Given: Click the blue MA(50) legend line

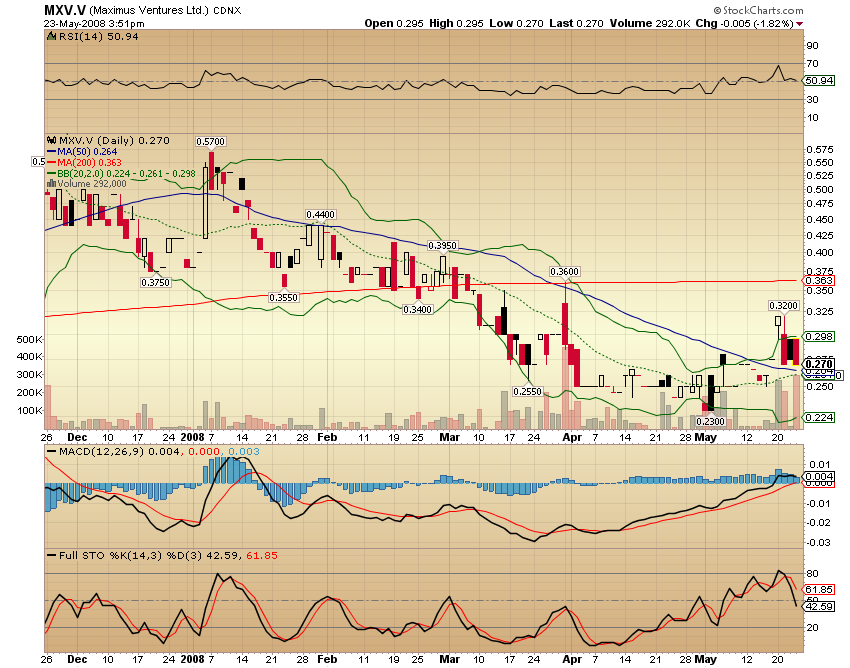Looking at the screenshot, I should tap(51, 152).
